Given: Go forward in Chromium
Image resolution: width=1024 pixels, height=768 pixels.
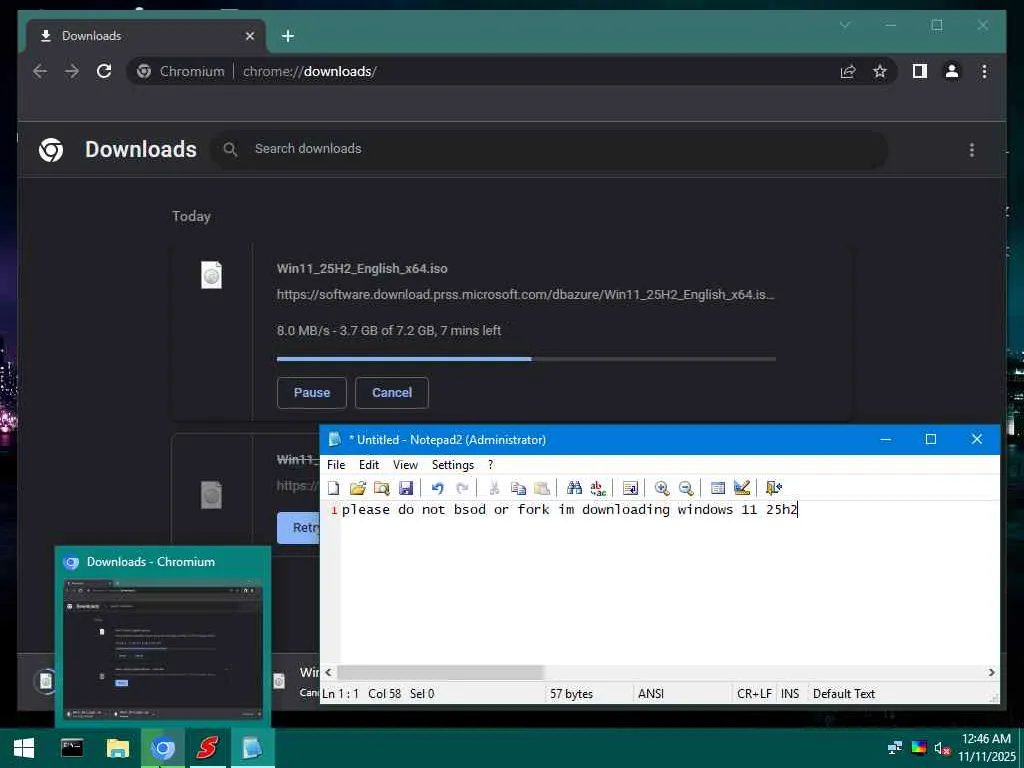Looking at the screenshot, I should [x=72, y=71].
